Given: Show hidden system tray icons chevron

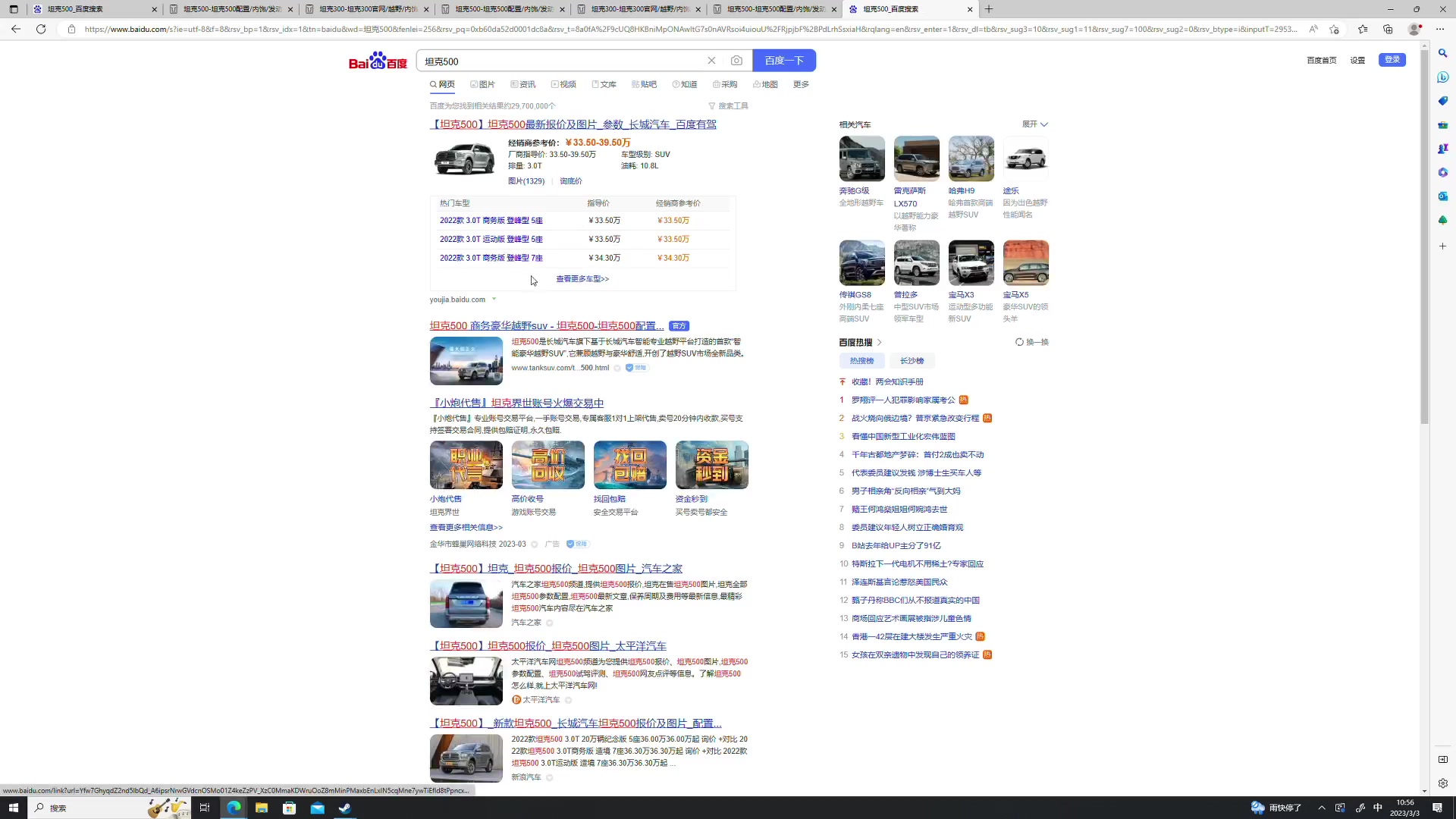Looking at the screenshot, I should (x=1322, y=808).
